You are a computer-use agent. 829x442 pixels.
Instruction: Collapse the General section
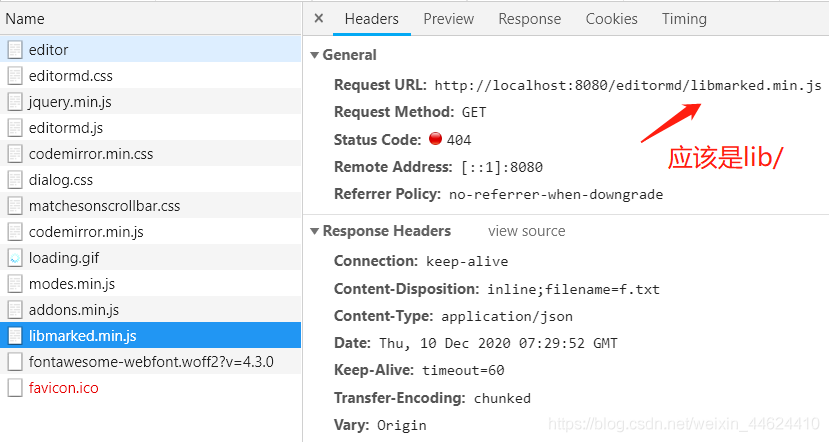pos(314,55)
